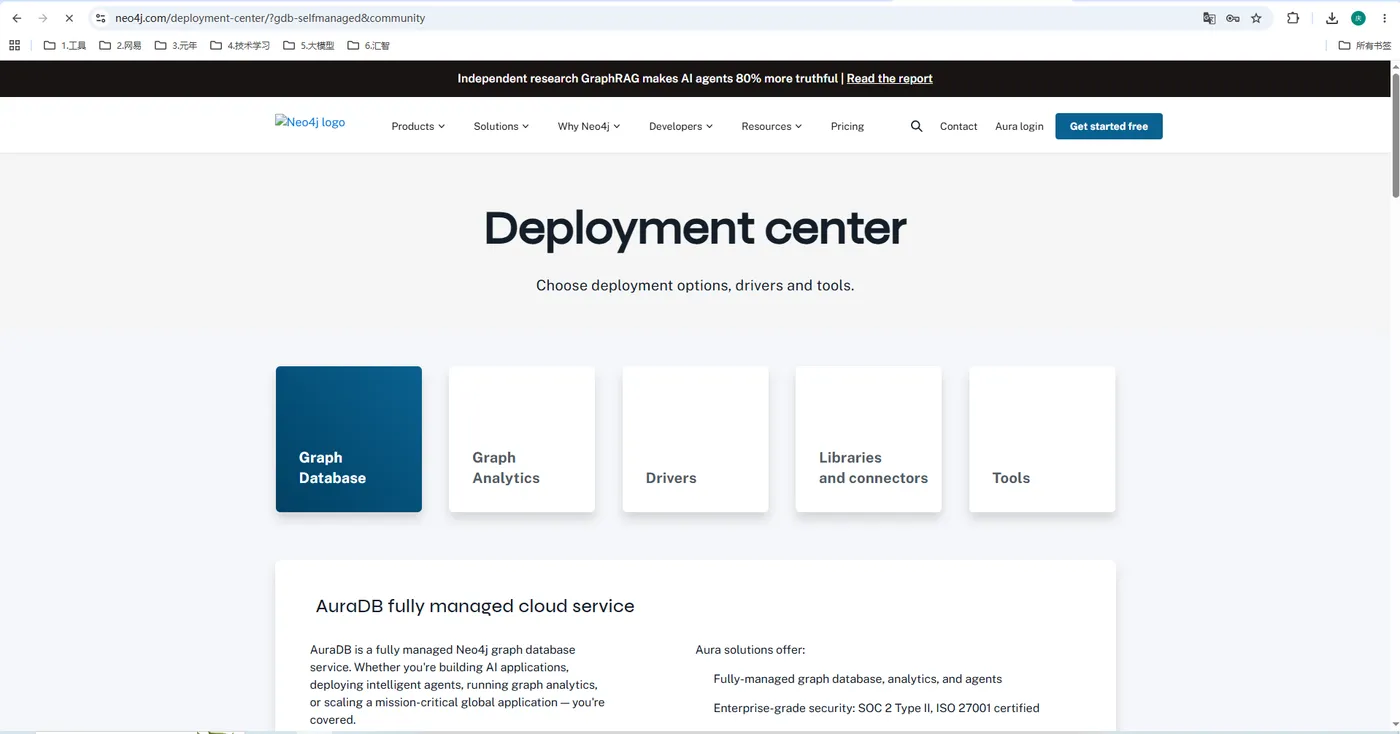
Task: Stop loading the page
Action: [69, 18]
